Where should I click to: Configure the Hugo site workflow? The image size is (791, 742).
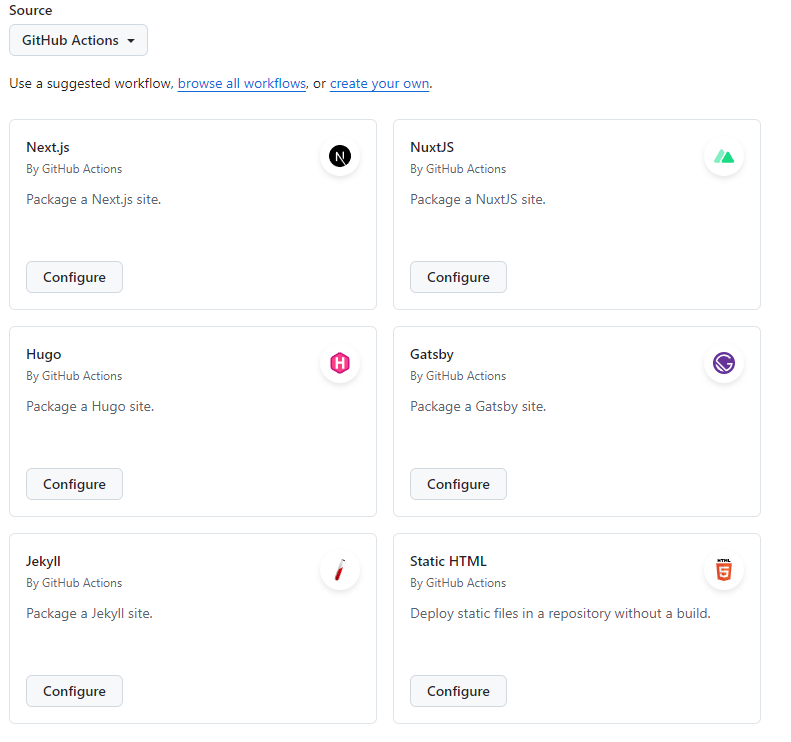74,484
